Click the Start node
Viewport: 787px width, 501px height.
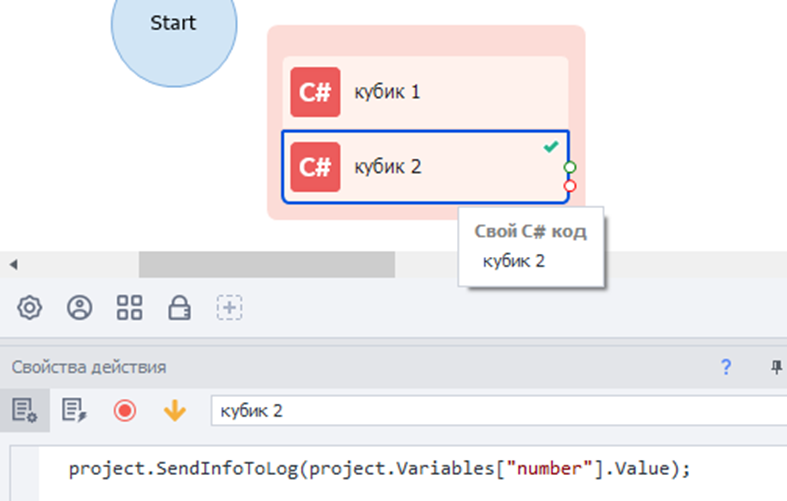click(x=173, y=24)
